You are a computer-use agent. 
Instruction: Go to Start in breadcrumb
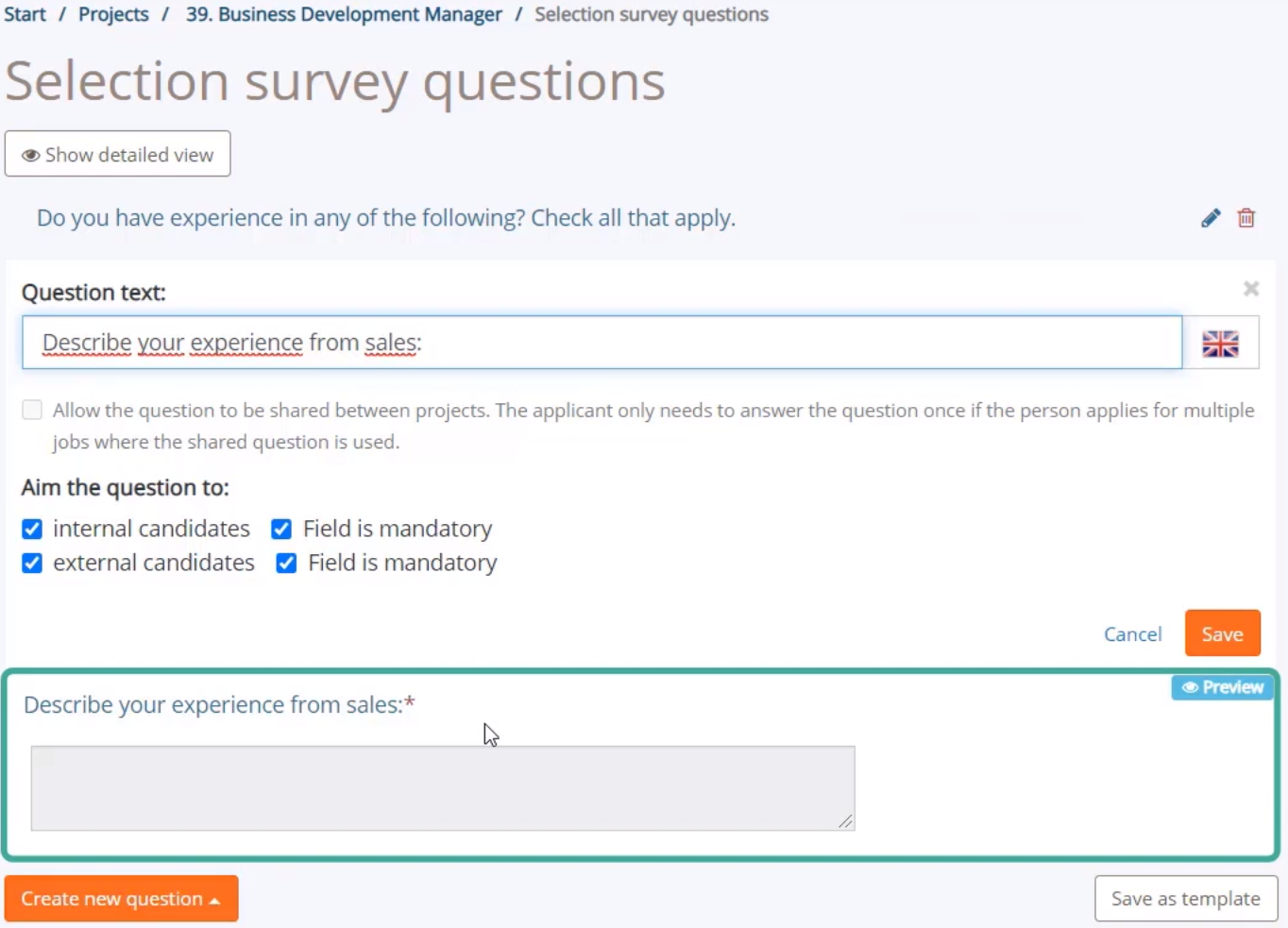pyautogui.click(x=25, y=14)
